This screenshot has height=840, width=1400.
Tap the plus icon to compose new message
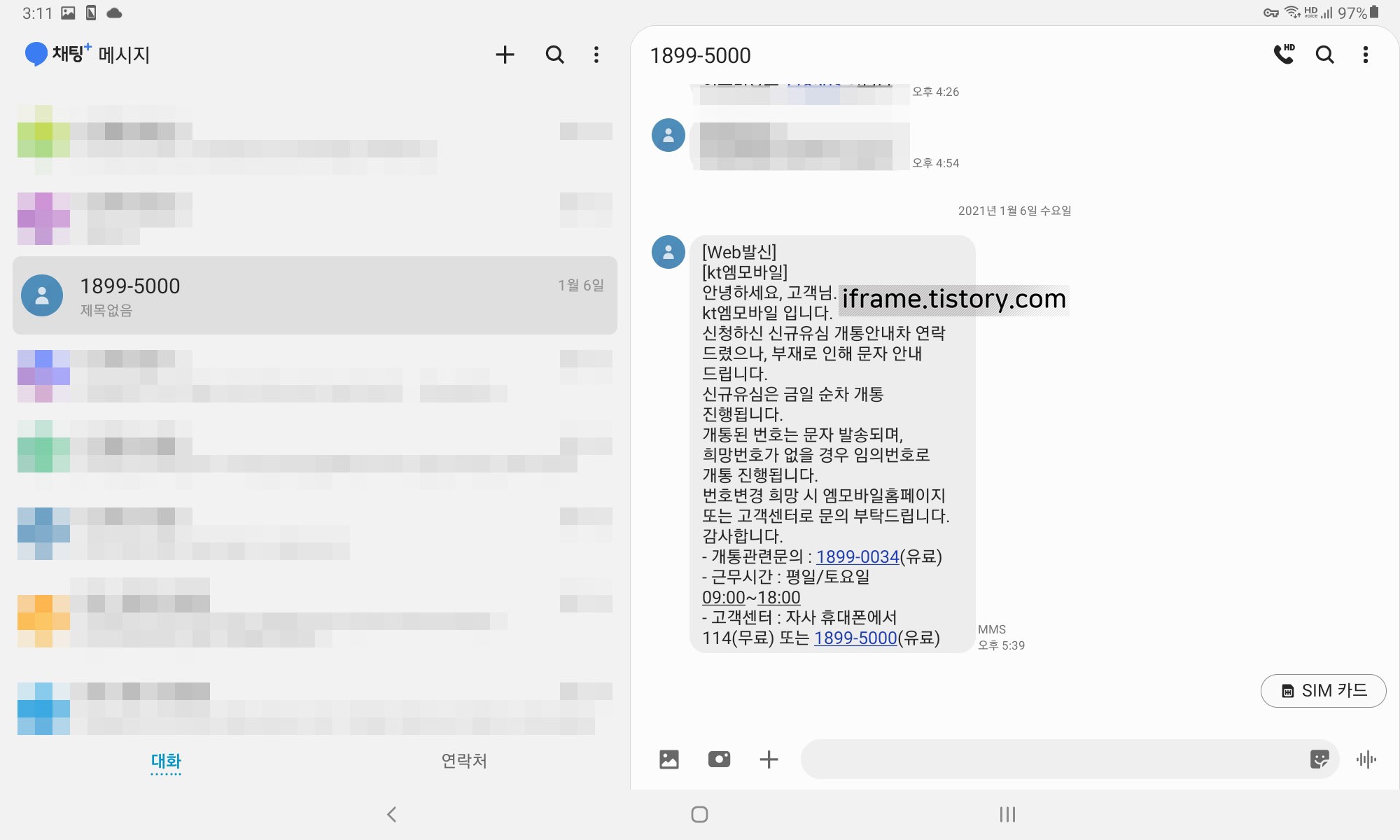(505, 55)
